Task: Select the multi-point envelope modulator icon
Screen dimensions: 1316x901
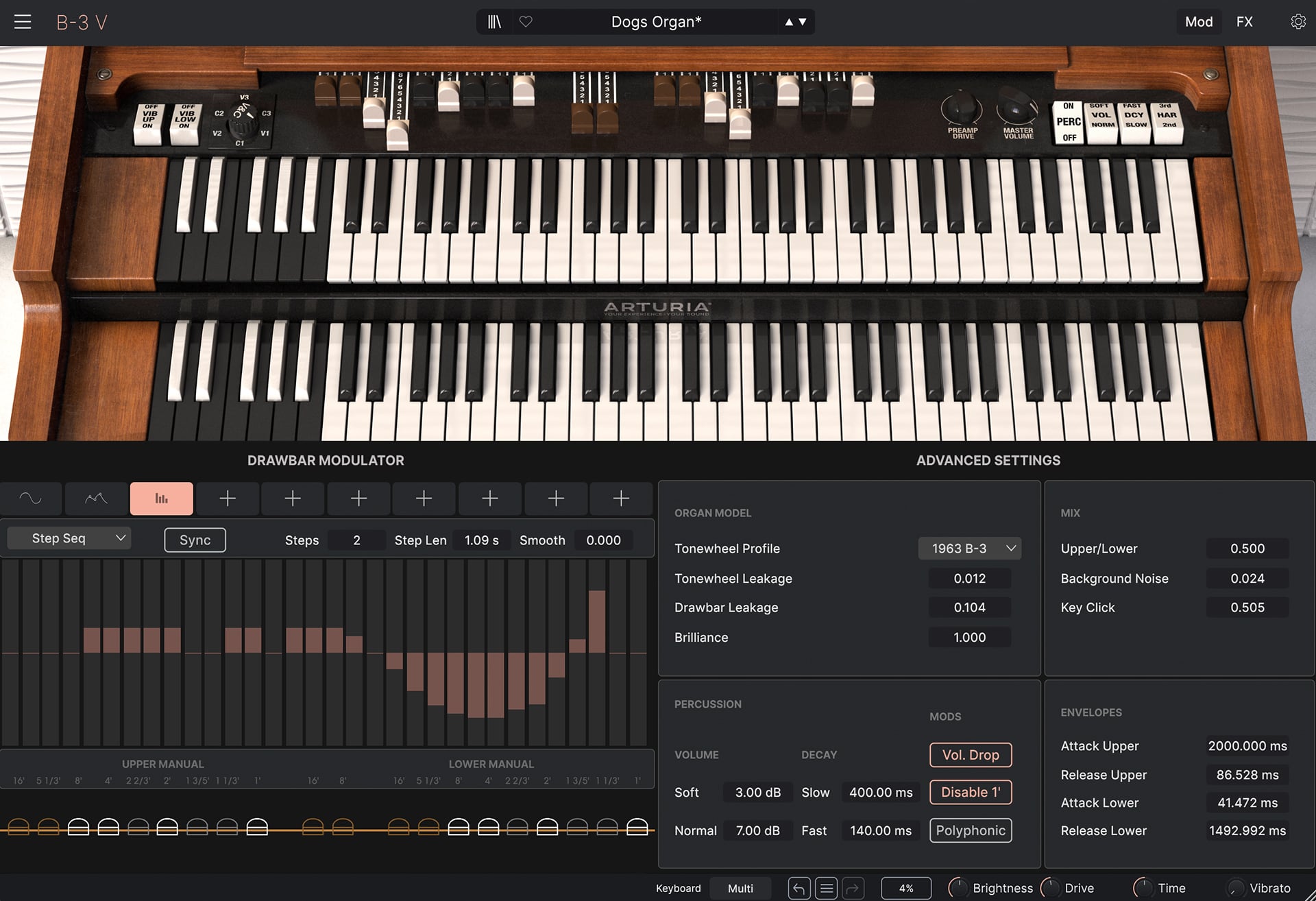Action: 96,498
